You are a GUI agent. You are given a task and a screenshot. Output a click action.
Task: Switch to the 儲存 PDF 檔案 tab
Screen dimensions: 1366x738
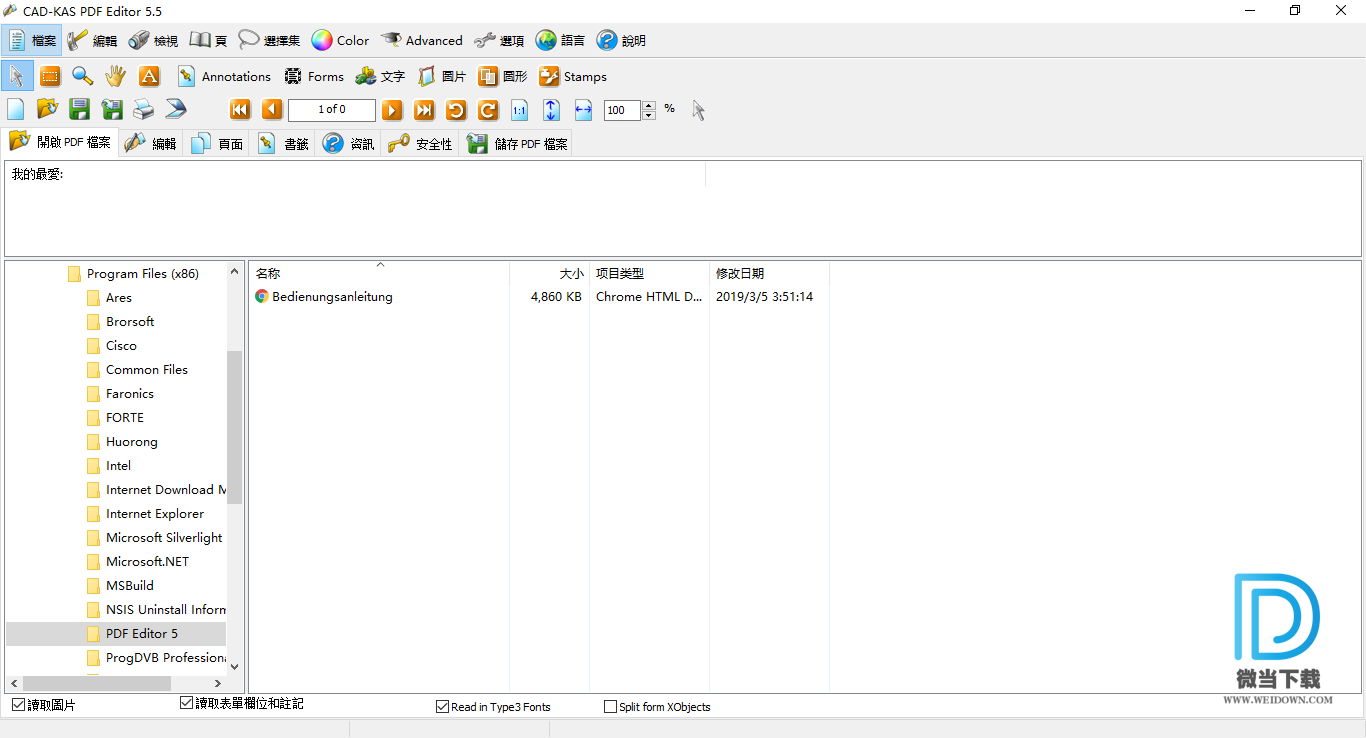(x=518, y=144)
